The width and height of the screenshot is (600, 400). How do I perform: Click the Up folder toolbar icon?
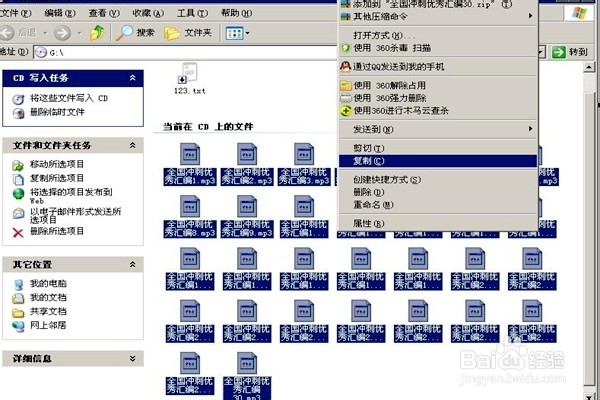click(97, 33)
